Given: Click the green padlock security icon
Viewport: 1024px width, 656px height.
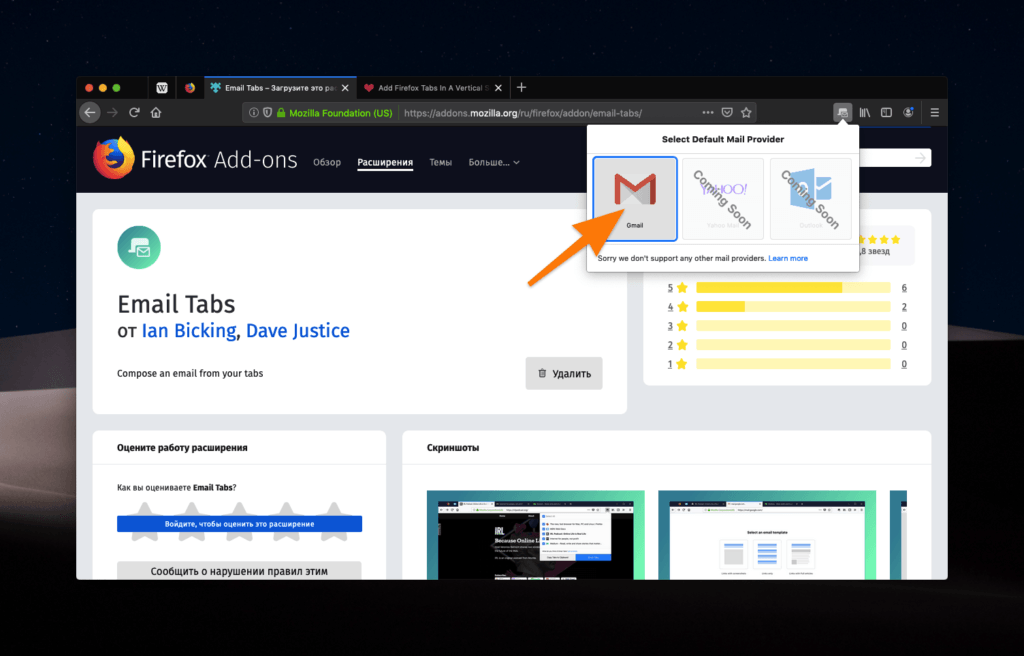Looking at the screenshot, I should [x=281, y=112].
